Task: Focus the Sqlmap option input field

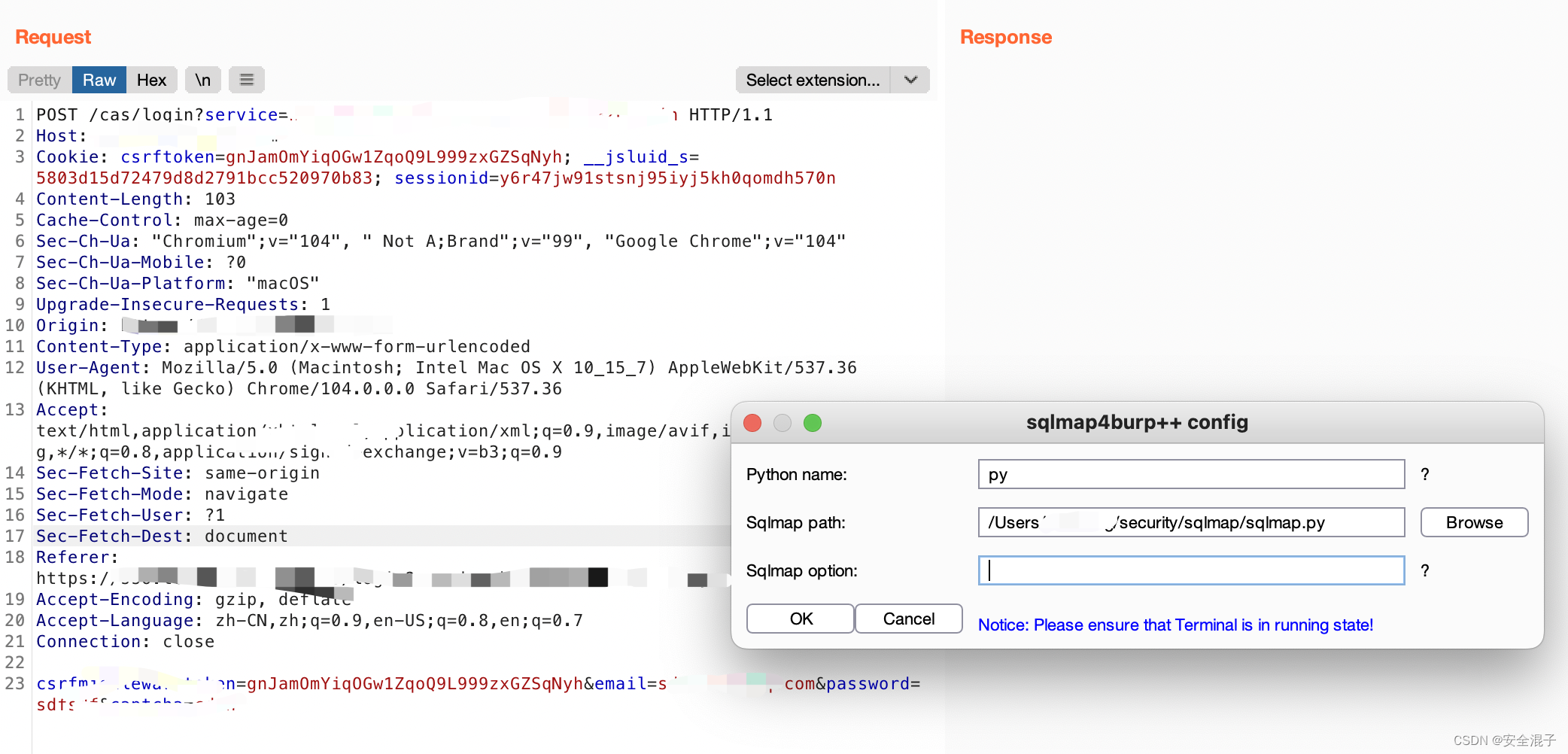Action: [x=1191, y=570]
